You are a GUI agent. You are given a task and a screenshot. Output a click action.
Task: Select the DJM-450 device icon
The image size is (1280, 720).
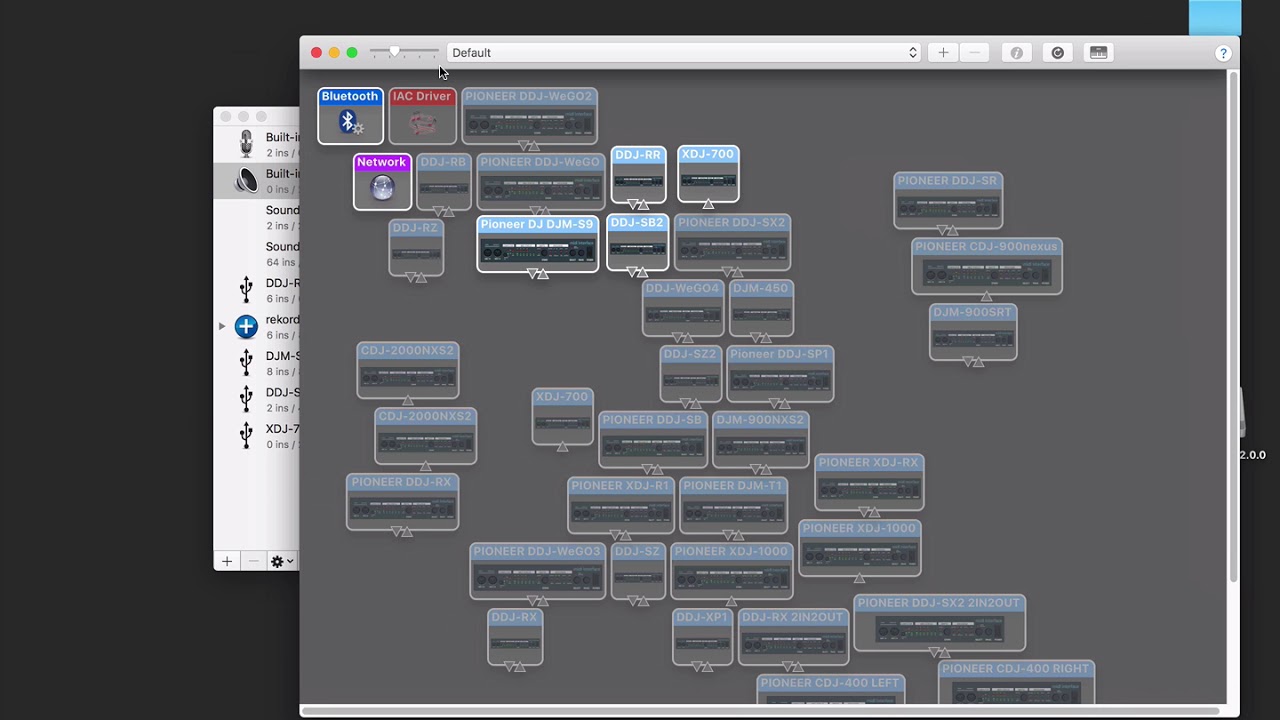click(761, 308)
